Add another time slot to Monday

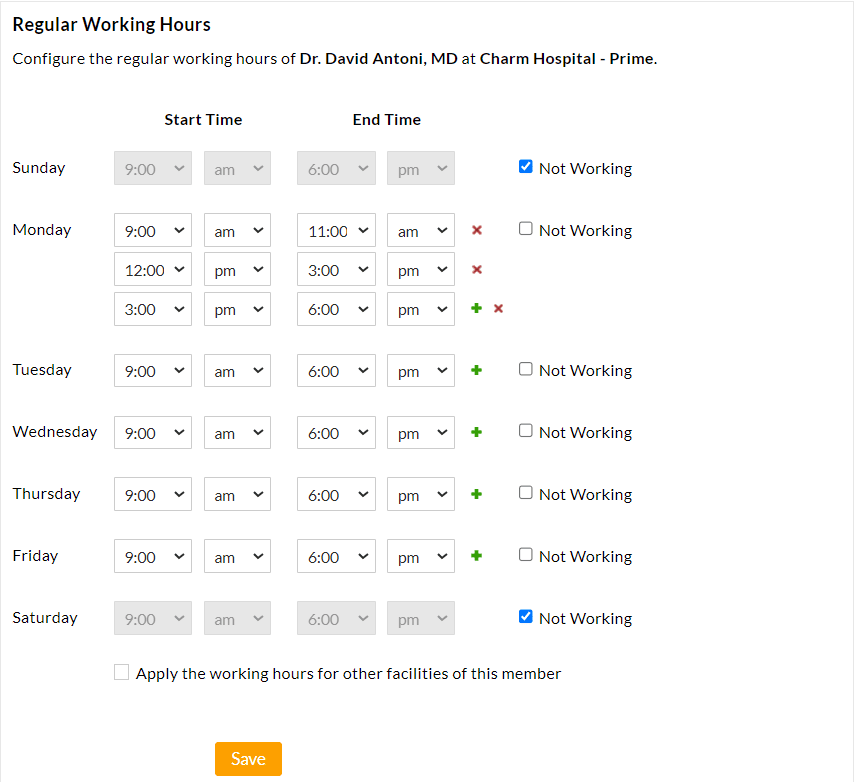[476, 308]
